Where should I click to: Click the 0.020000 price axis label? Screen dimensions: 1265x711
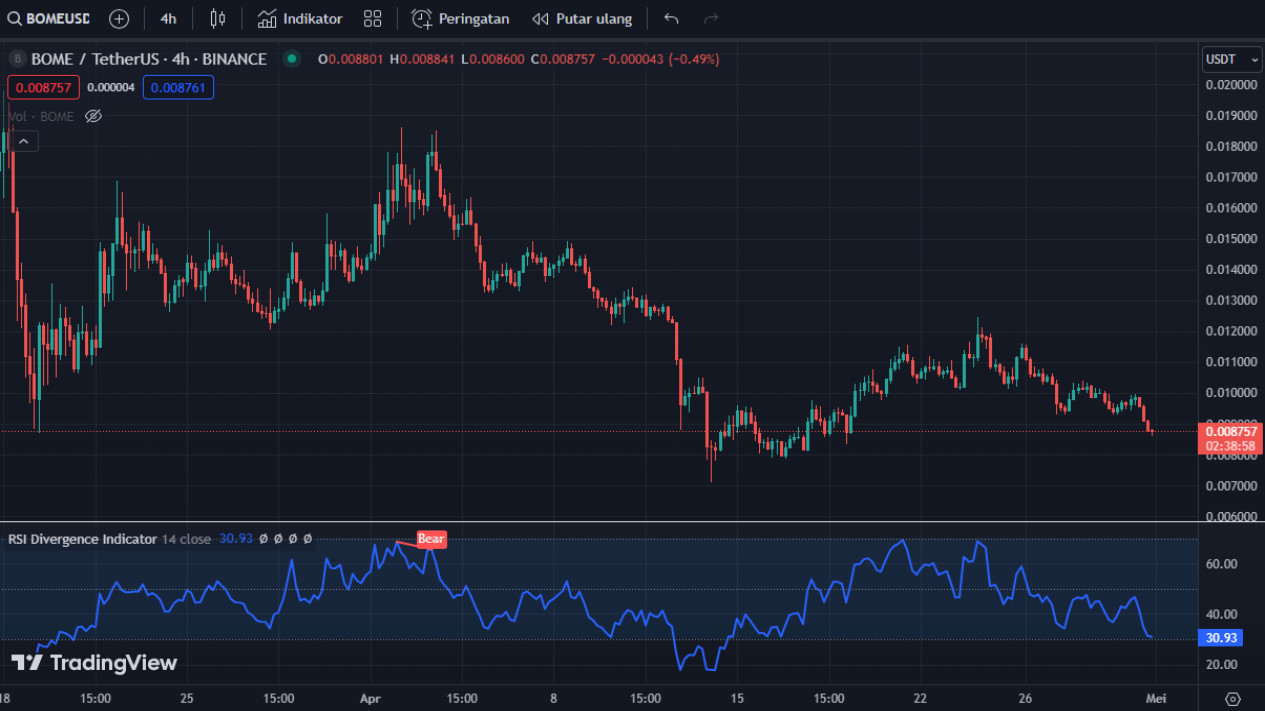[1231, 85]
